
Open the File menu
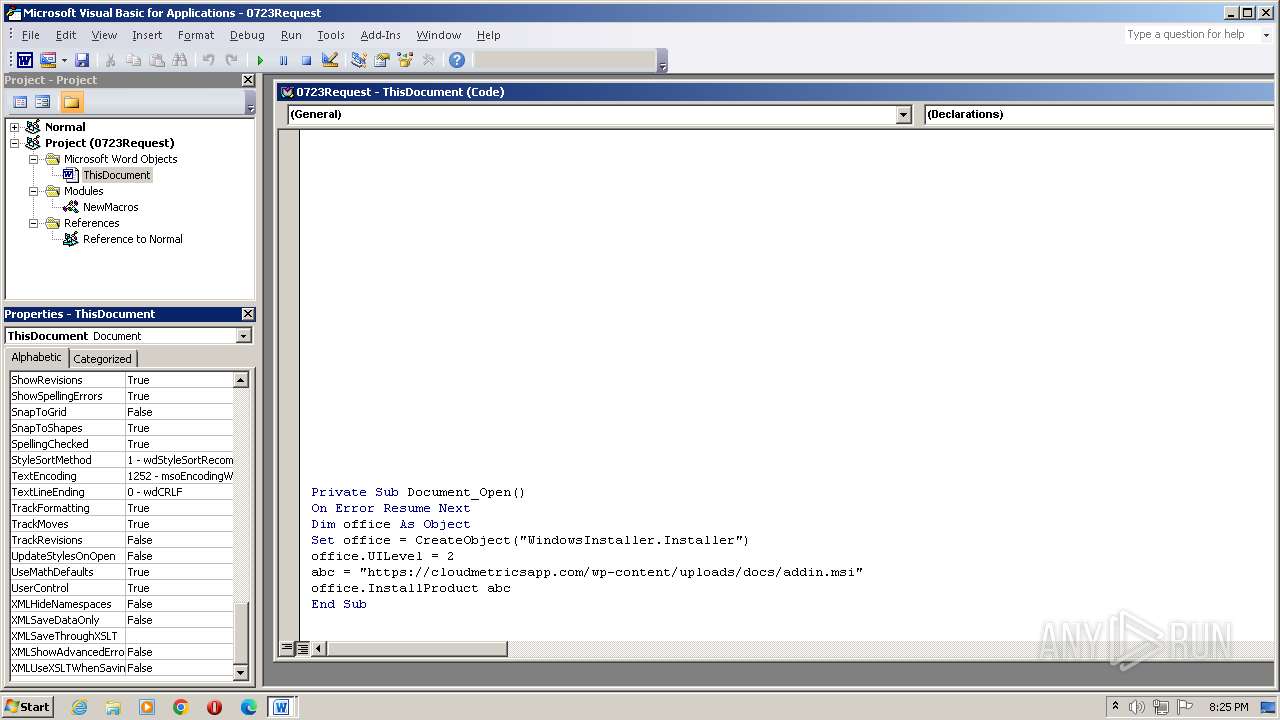31,35
